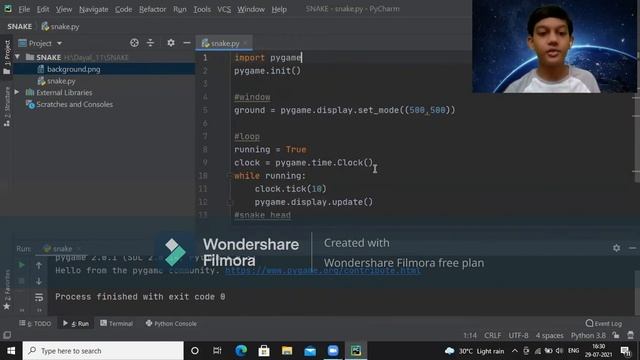Select background.png in project tree

point(73,69)
